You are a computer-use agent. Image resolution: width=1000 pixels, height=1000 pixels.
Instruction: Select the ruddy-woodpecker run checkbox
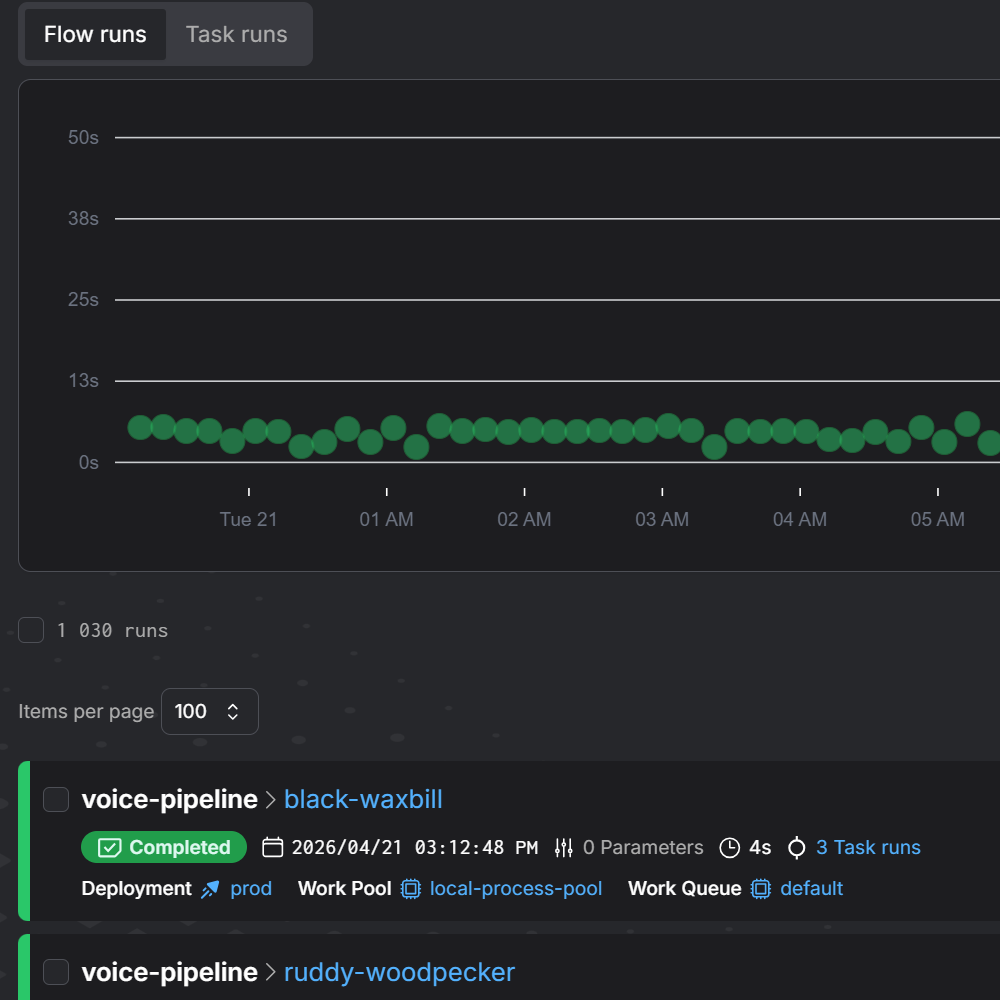click(56, 972)
